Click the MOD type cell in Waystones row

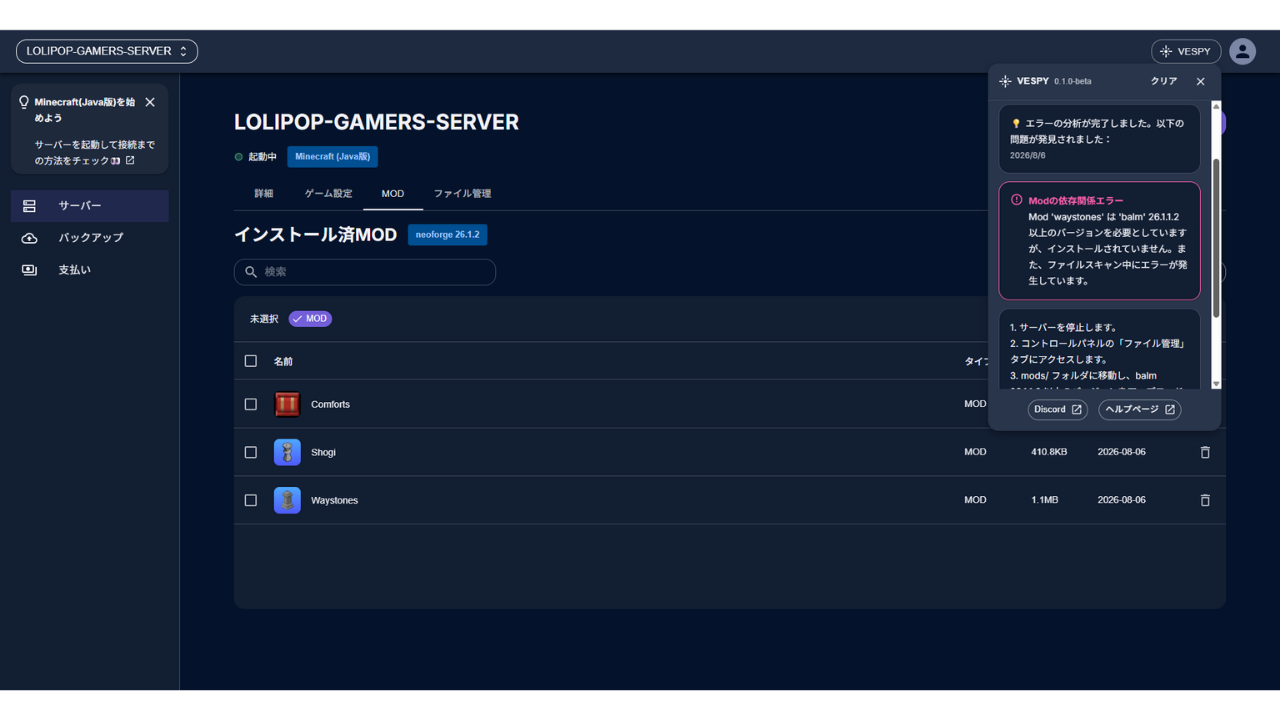point(975,500)
